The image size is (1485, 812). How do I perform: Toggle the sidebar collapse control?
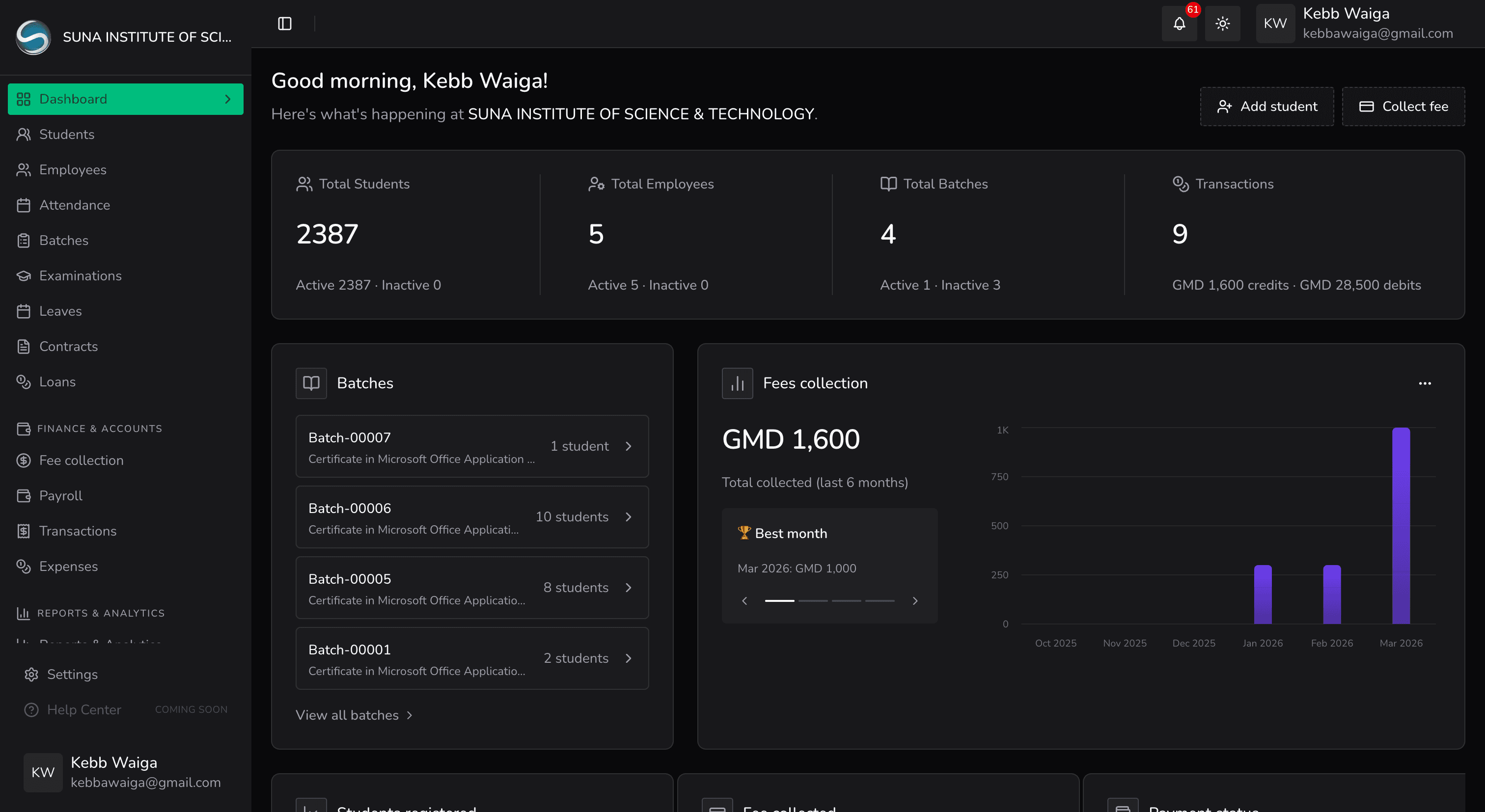click(285, 23)
